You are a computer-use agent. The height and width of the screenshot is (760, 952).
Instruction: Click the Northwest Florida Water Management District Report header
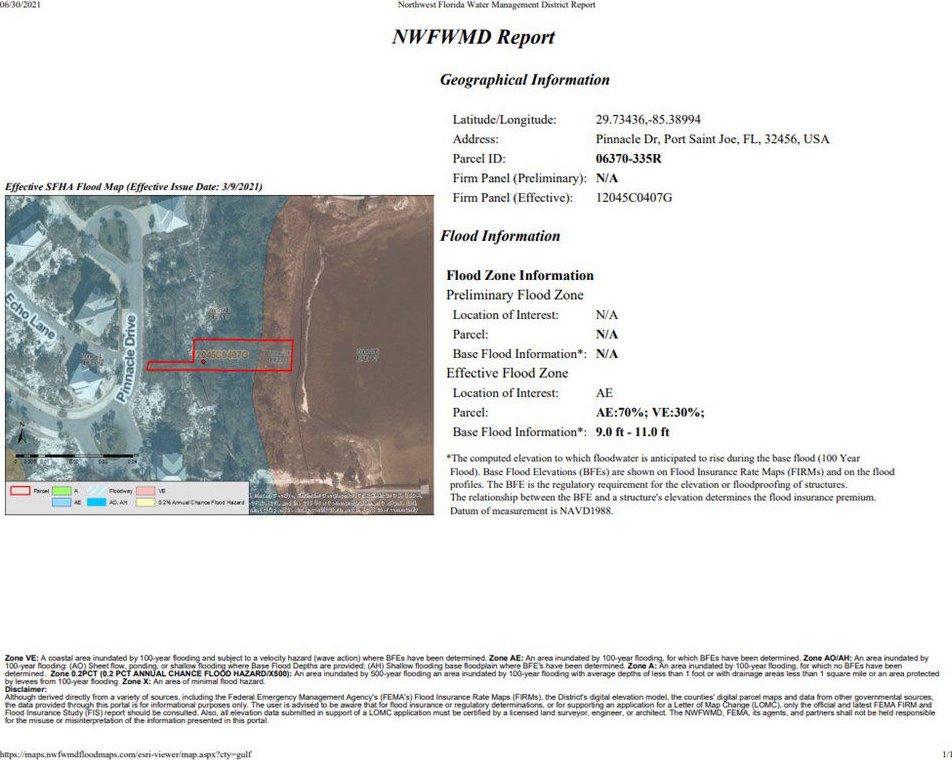[497, 5]
